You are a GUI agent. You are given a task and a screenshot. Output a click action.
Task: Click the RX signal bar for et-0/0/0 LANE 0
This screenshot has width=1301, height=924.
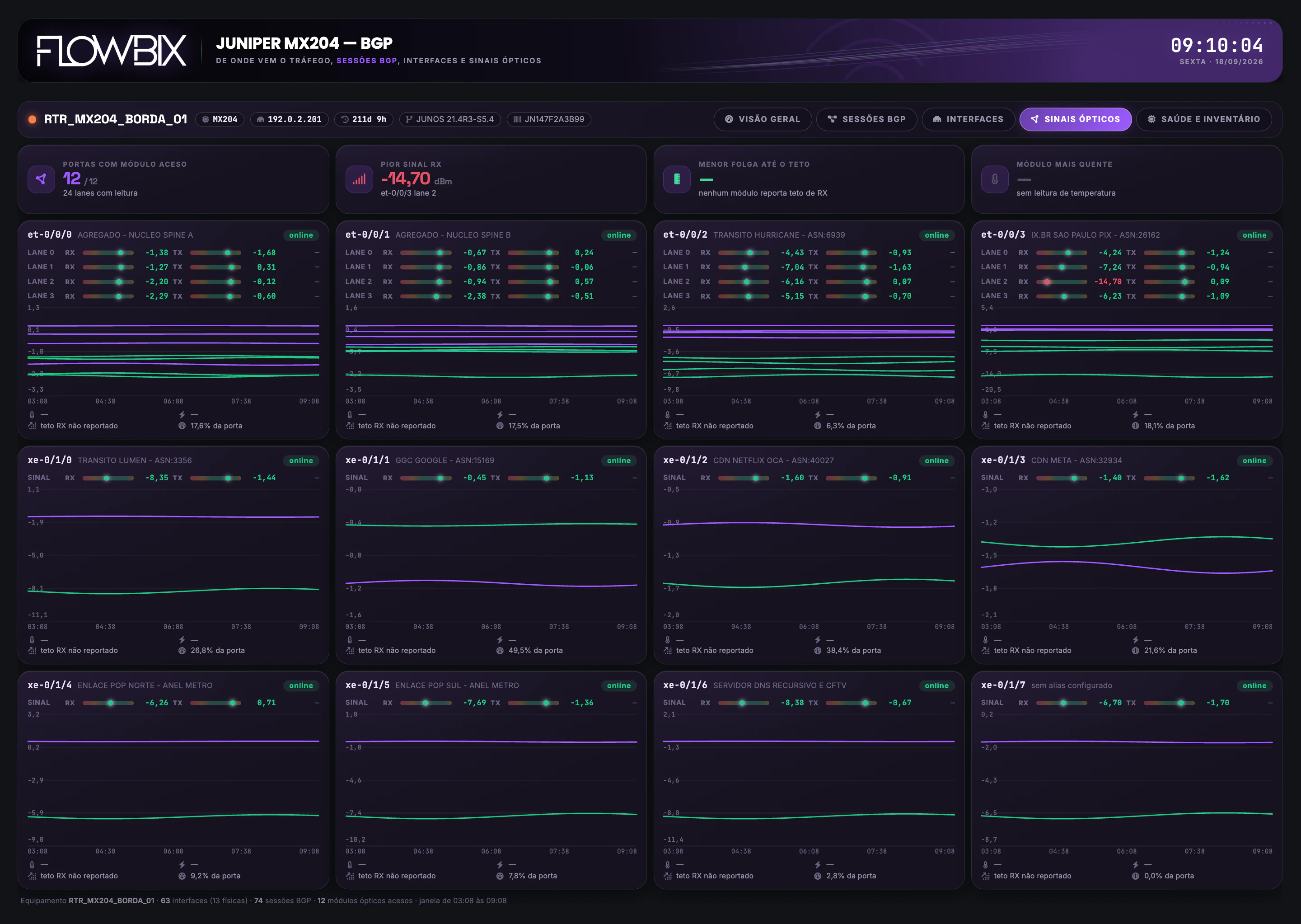[x=108, y=253]
